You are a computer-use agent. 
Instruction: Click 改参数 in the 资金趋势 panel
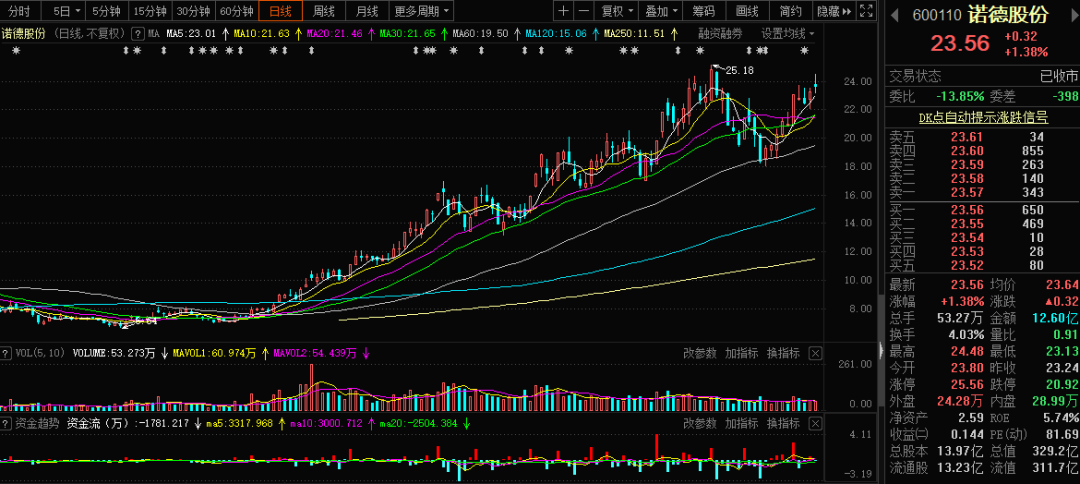(x=700, y=423)
